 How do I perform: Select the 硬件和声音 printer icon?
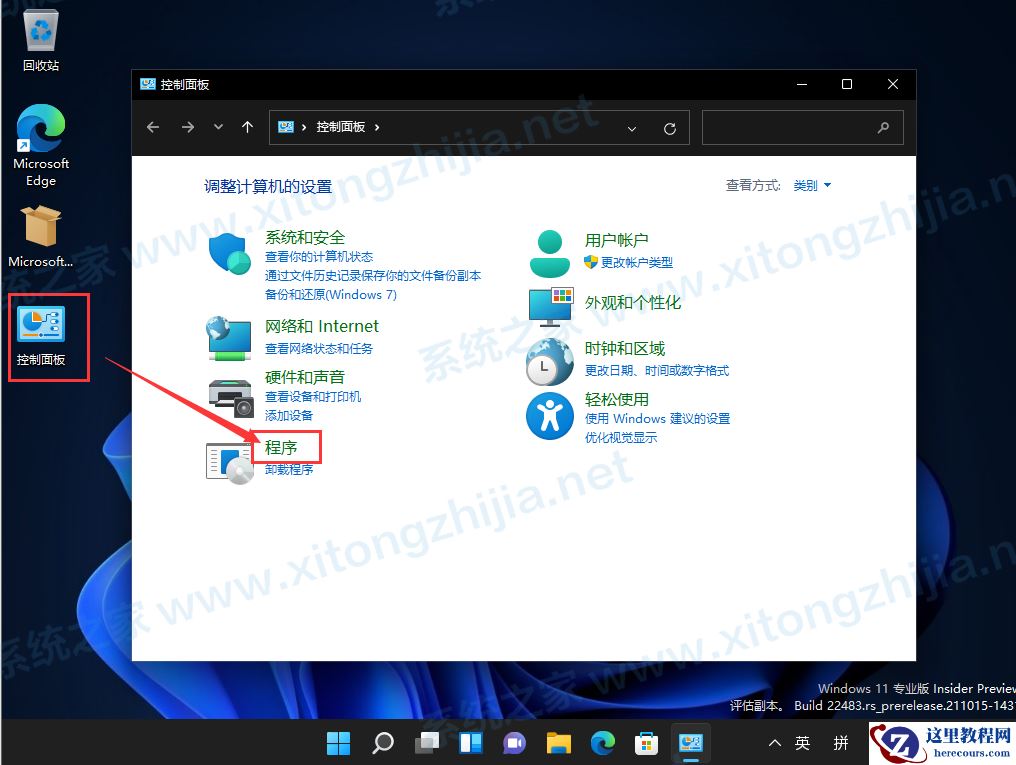pos(230,398)
